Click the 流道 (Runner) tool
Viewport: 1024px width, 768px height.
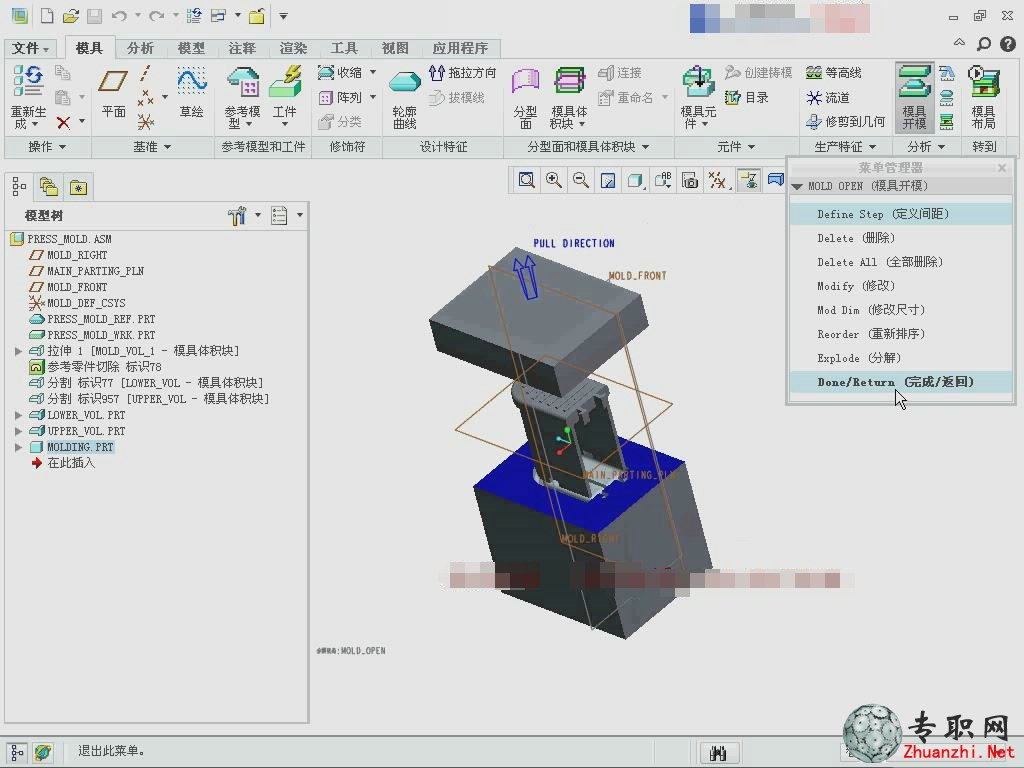click(827, 97)
